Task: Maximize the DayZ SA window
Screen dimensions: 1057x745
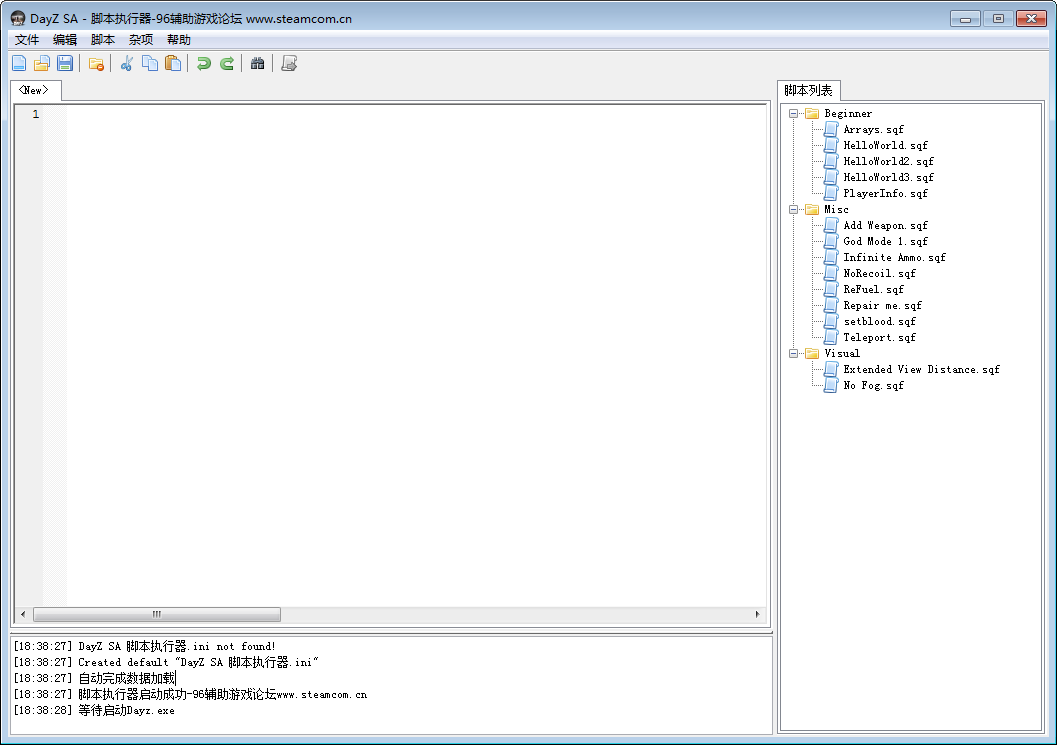Action: [x=998, y=19]
